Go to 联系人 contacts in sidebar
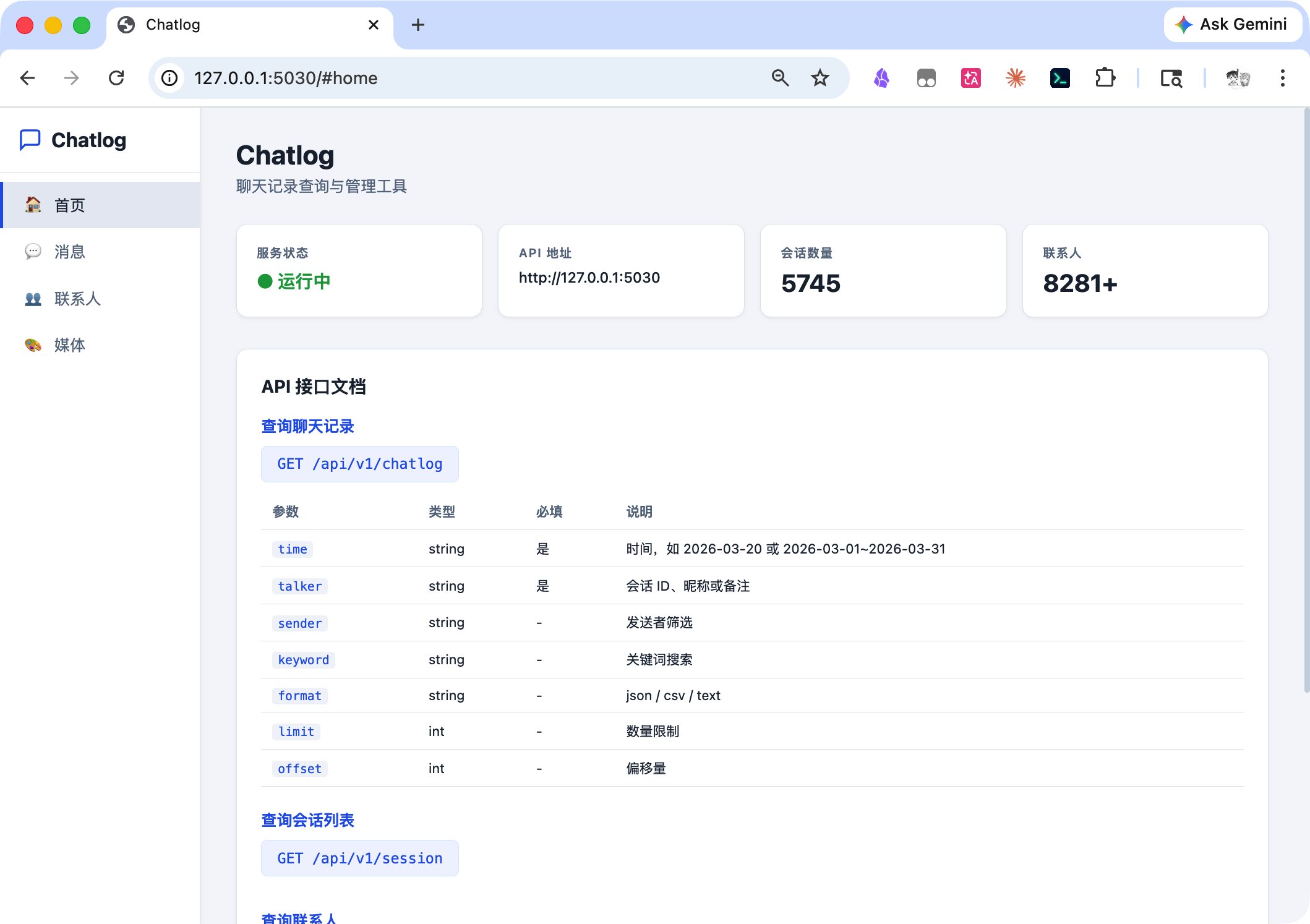The image size is (1310, 924). coord(100,299)
